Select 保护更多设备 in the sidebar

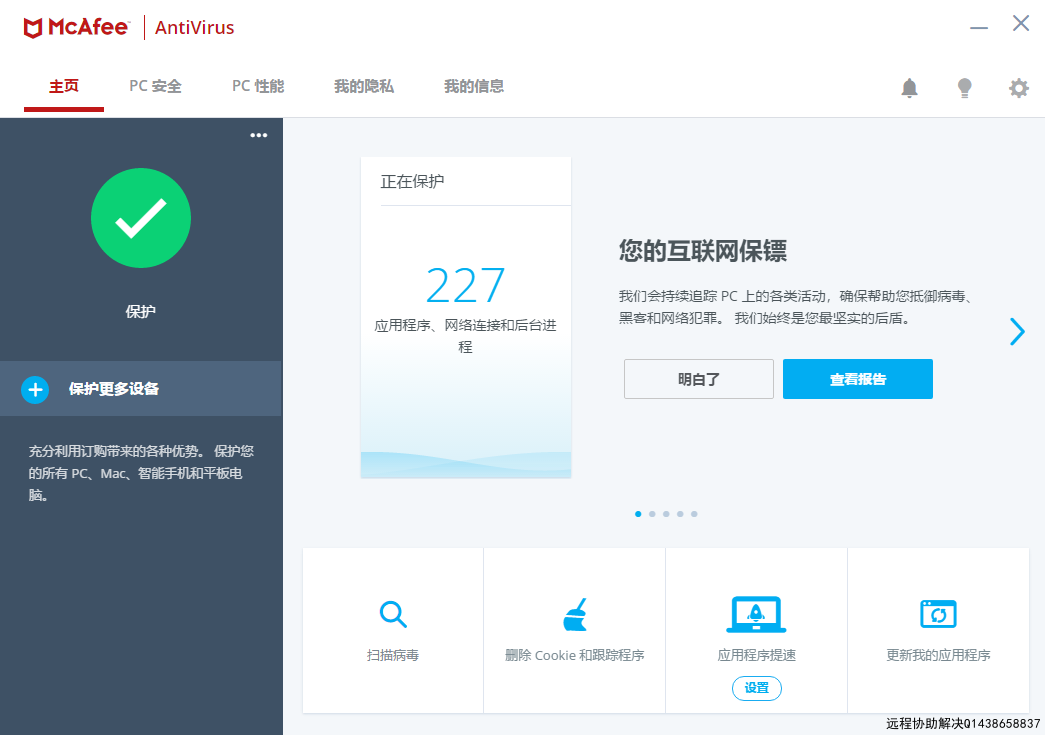pos(141,388)
